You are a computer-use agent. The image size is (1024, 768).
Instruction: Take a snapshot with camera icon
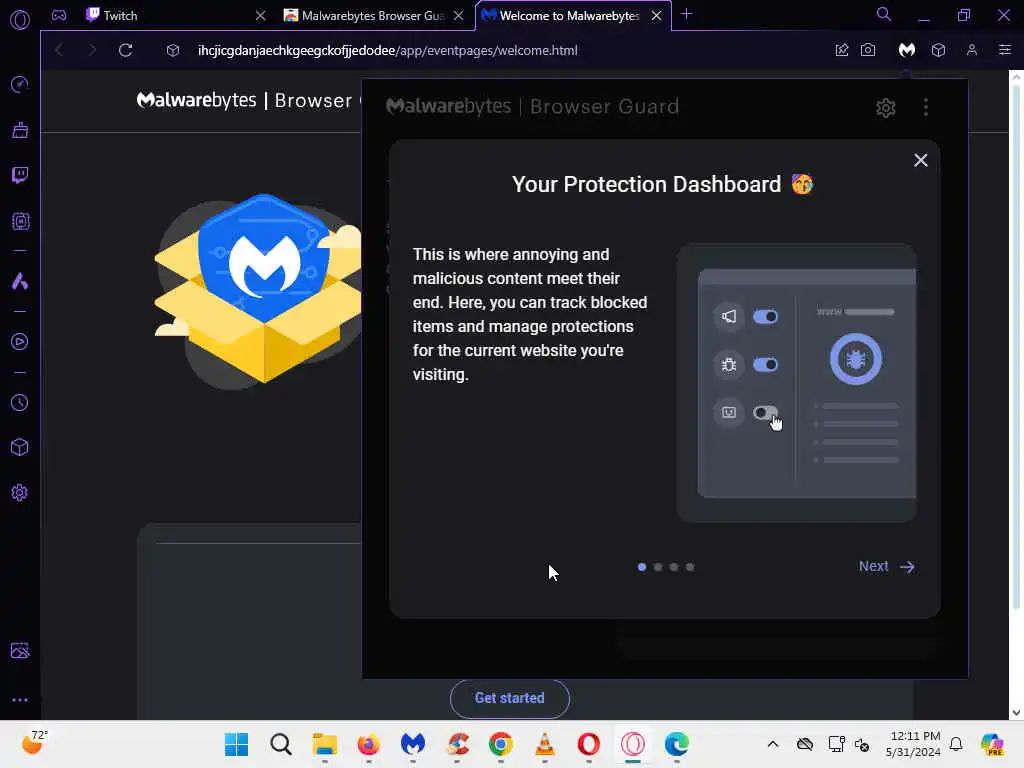pos(868,50)
